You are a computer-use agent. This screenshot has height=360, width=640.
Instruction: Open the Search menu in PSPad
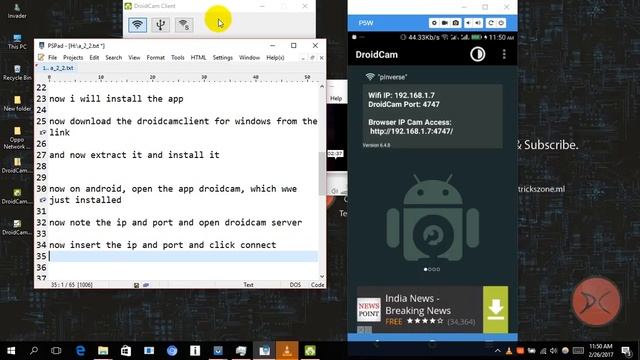pyautogui.click(x=113, y=58)
